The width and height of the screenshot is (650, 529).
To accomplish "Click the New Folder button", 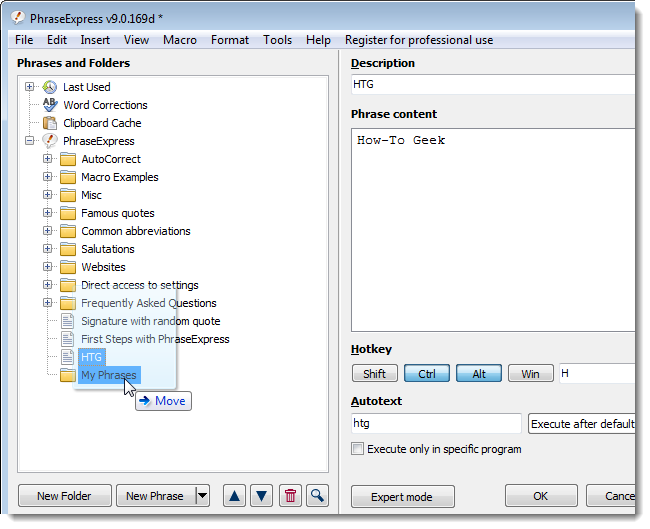I will click(65, 495).
